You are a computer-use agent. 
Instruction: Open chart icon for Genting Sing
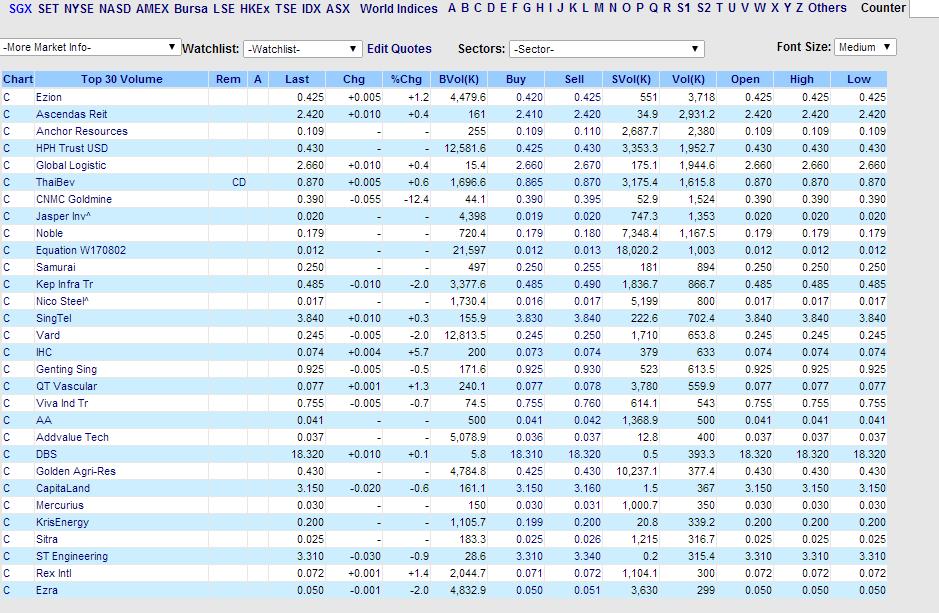tap(7, 369)
